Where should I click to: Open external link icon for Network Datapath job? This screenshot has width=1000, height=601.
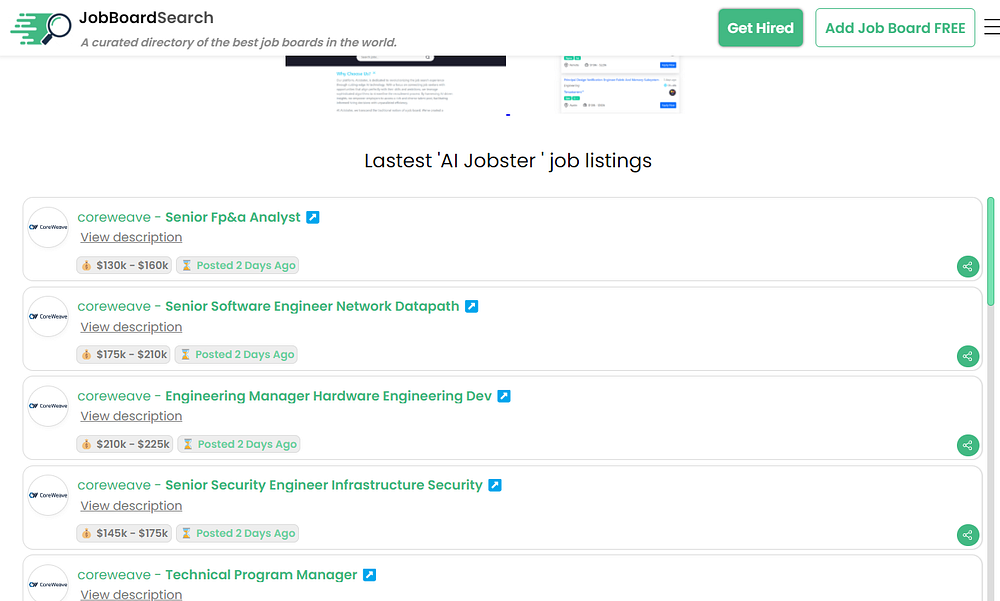pos(471,306)
